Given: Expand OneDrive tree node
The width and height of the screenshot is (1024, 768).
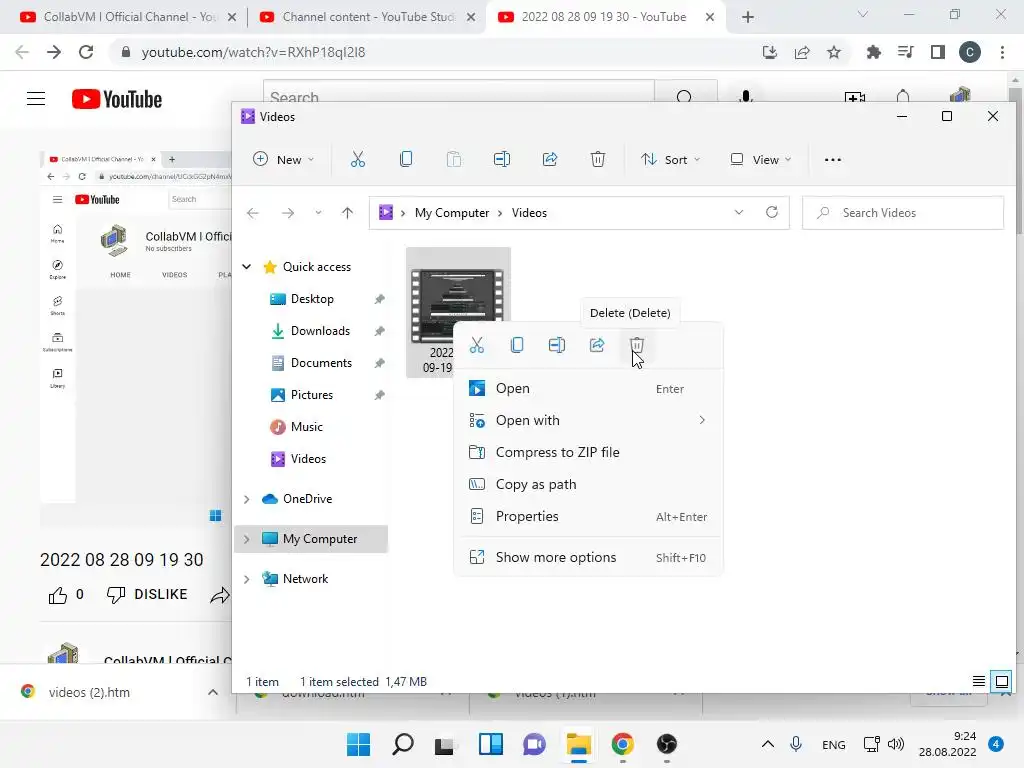Looking at the screenshot, I should tap(247, 499).
